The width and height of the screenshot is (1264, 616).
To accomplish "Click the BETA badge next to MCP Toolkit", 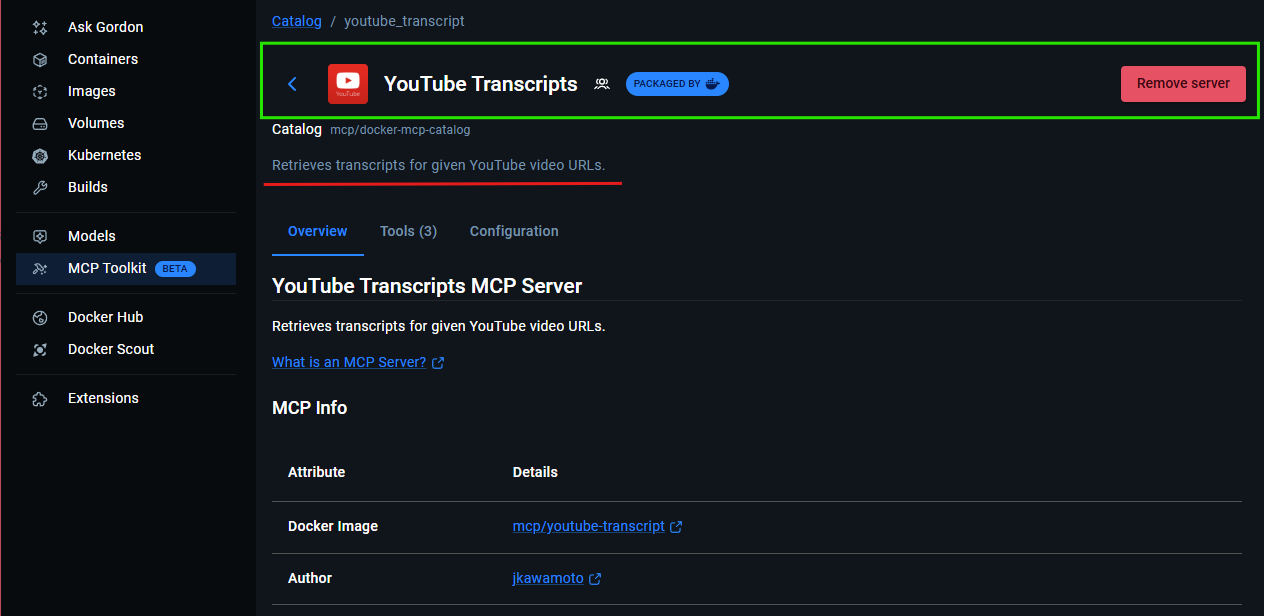I will 175,268.
